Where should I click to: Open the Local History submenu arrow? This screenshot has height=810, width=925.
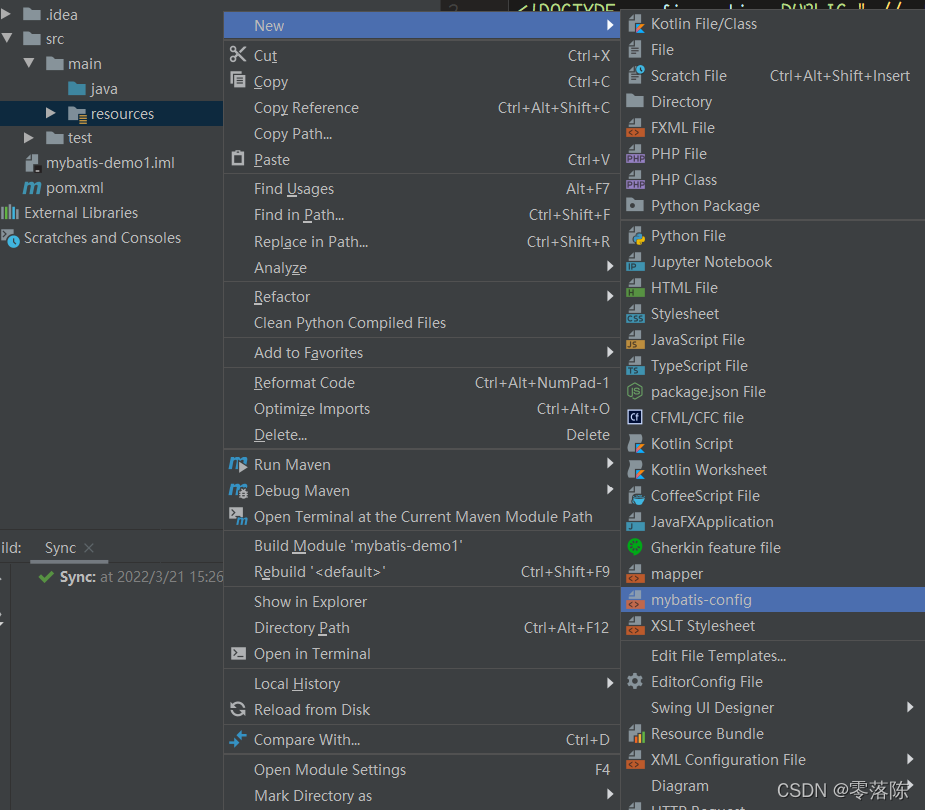(x=610, y=683)
